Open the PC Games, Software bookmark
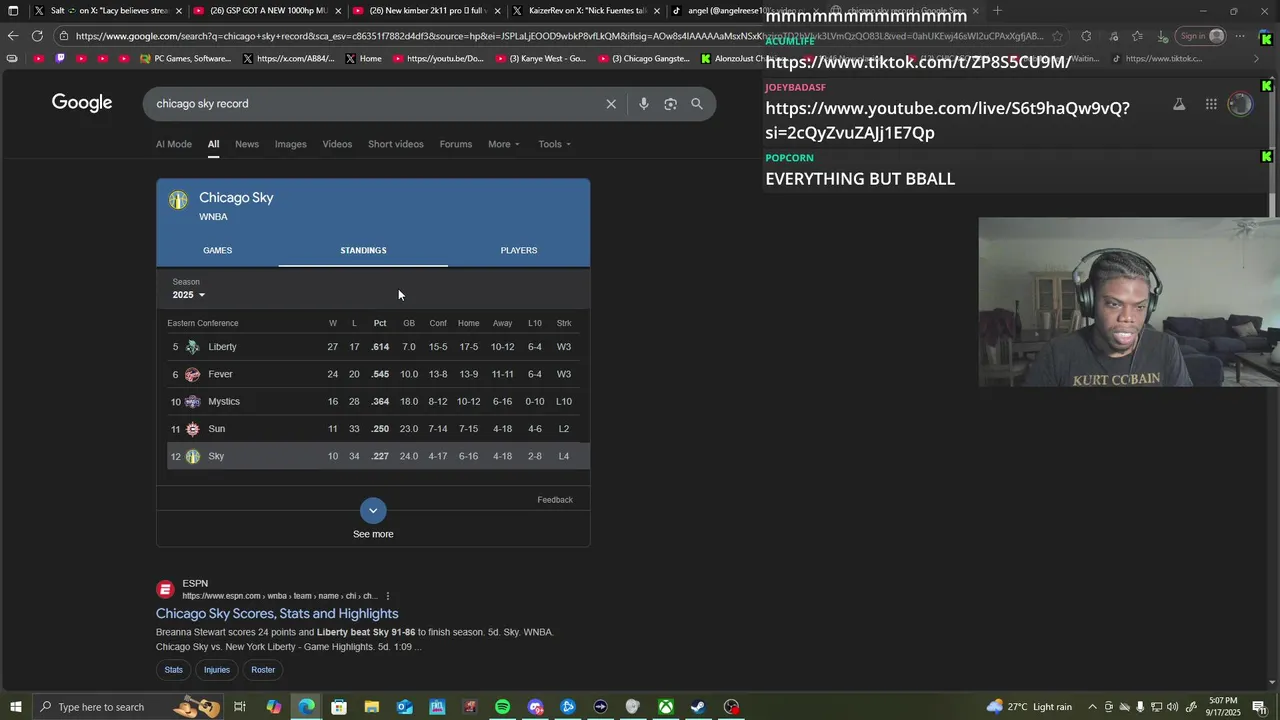 (186, 58)
